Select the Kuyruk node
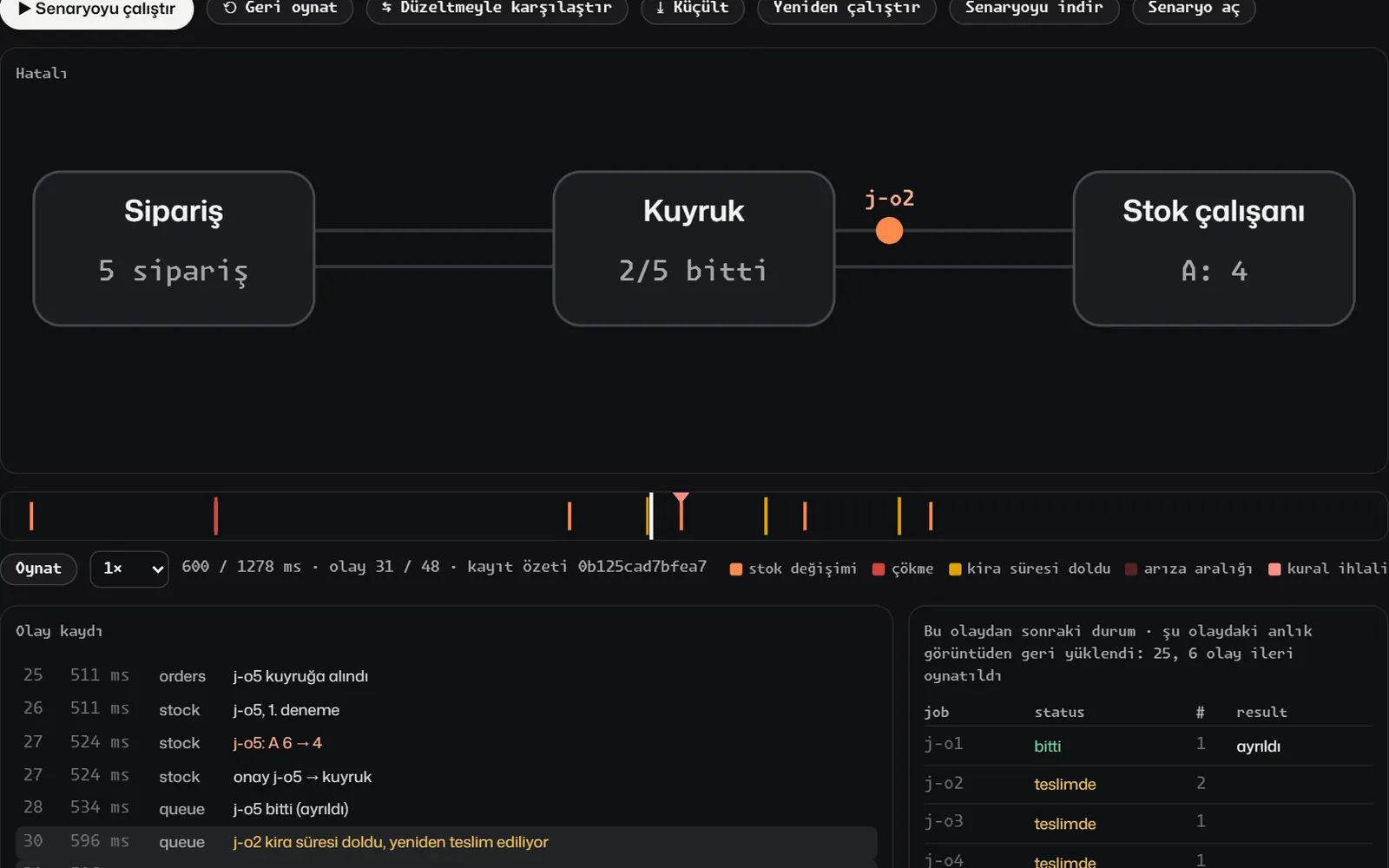This screenshot has height=868, width=1389. click(x=694, y=248)
